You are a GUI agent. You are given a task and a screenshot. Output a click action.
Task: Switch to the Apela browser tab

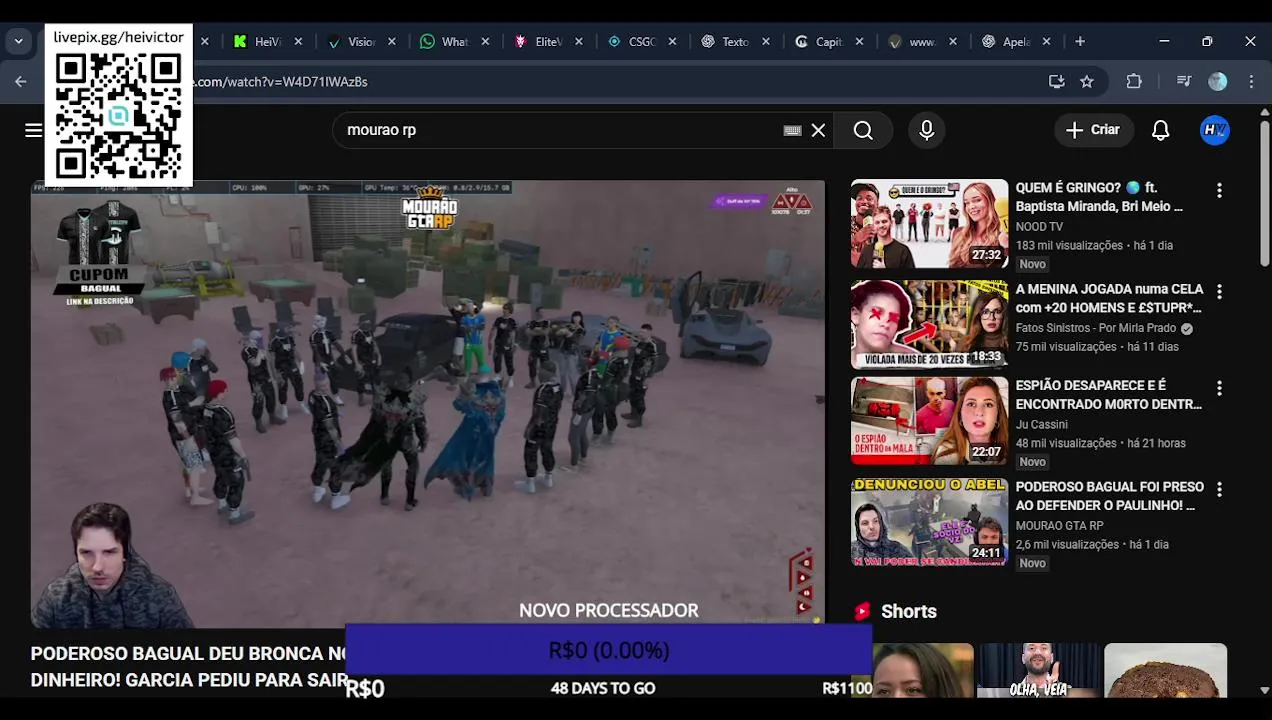[1006, 42]
